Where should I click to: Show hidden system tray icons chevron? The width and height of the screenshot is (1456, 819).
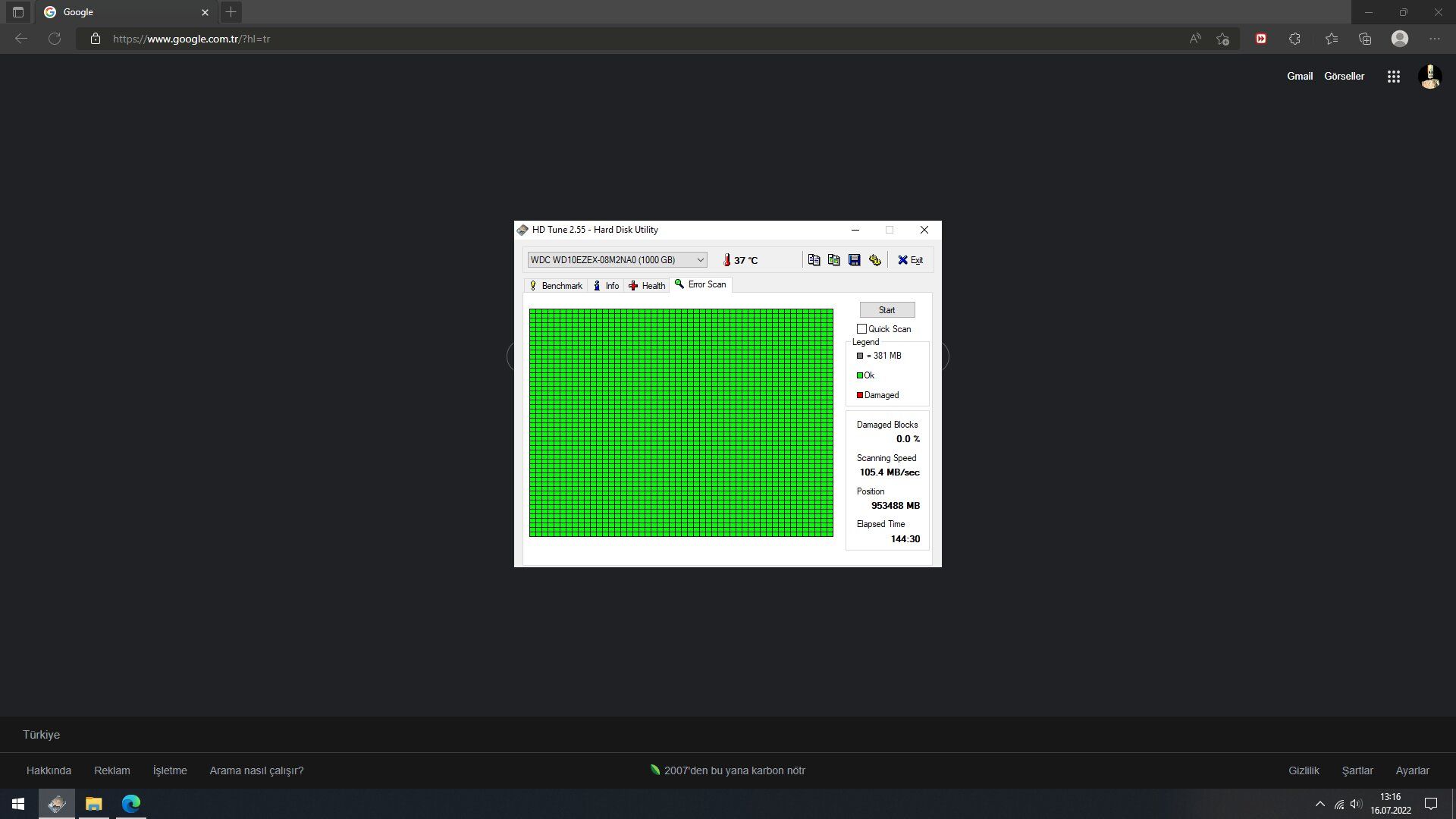(x=1319, y=804)
